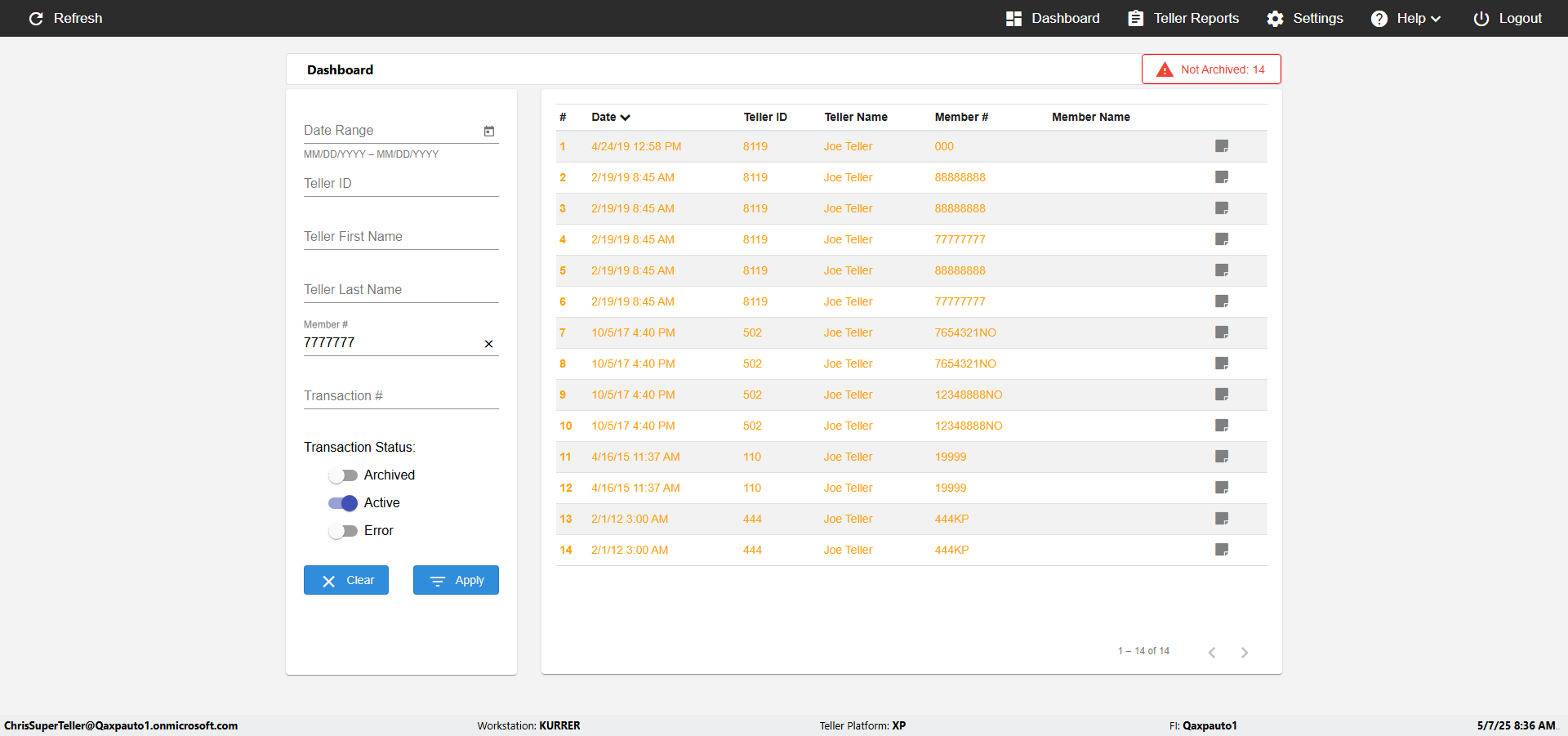Click the Member Name column header
Viewport: 1568px width, 736px height.
pyautogui.click(x=1091, y=117)
